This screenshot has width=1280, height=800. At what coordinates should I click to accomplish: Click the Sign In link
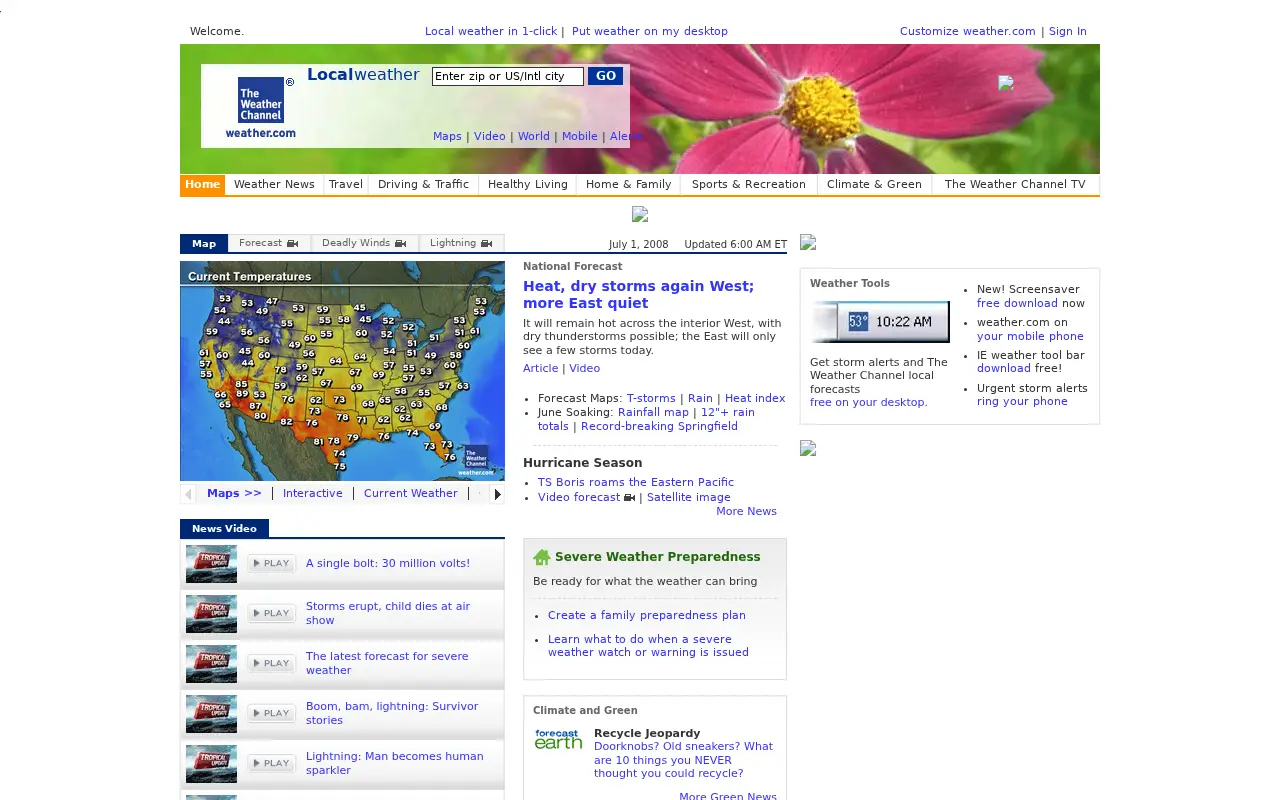[1068, 31]
